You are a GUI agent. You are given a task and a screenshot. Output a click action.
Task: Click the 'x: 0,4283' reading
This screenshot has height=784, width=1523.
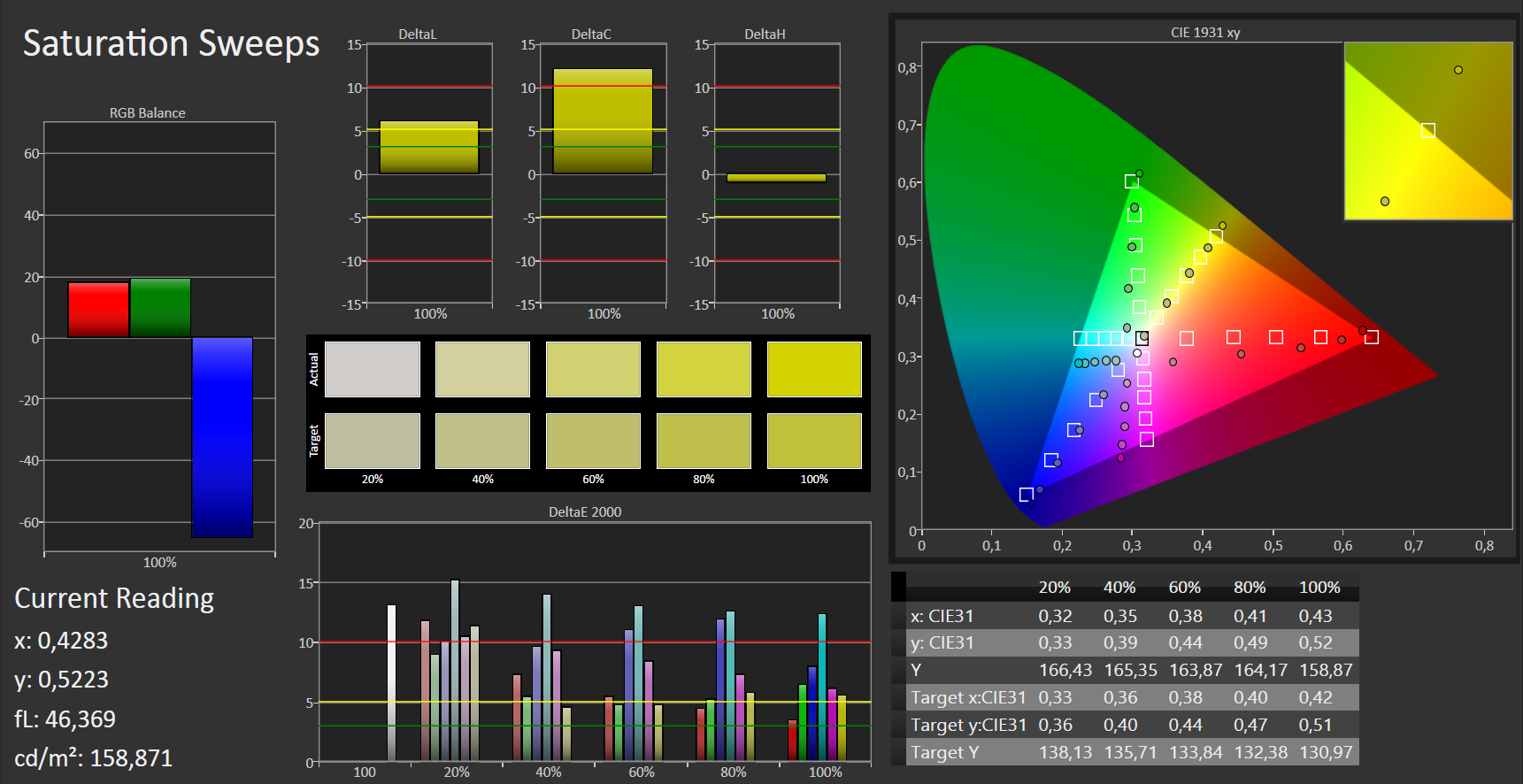[x=61, y=641]
